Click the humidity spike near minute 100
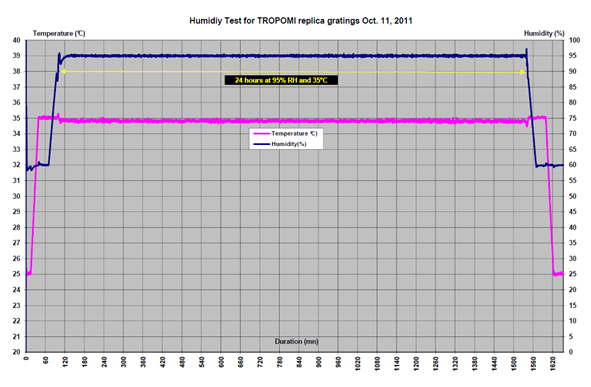 [59, 57]
